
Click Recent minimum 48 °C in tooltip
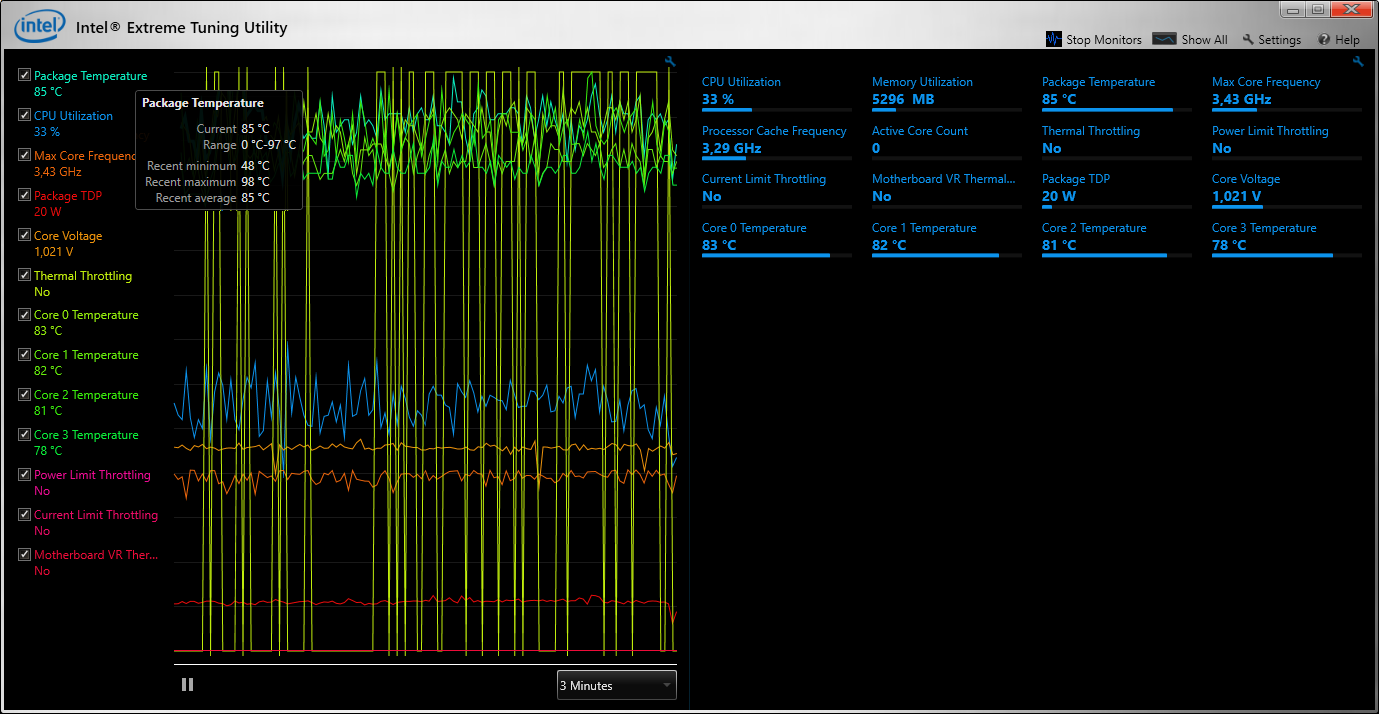tap(208, 166)
